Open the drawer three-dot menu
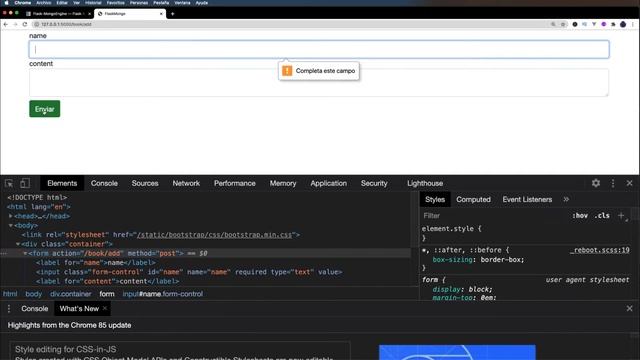The image size is (640, 360). (9, 309)
